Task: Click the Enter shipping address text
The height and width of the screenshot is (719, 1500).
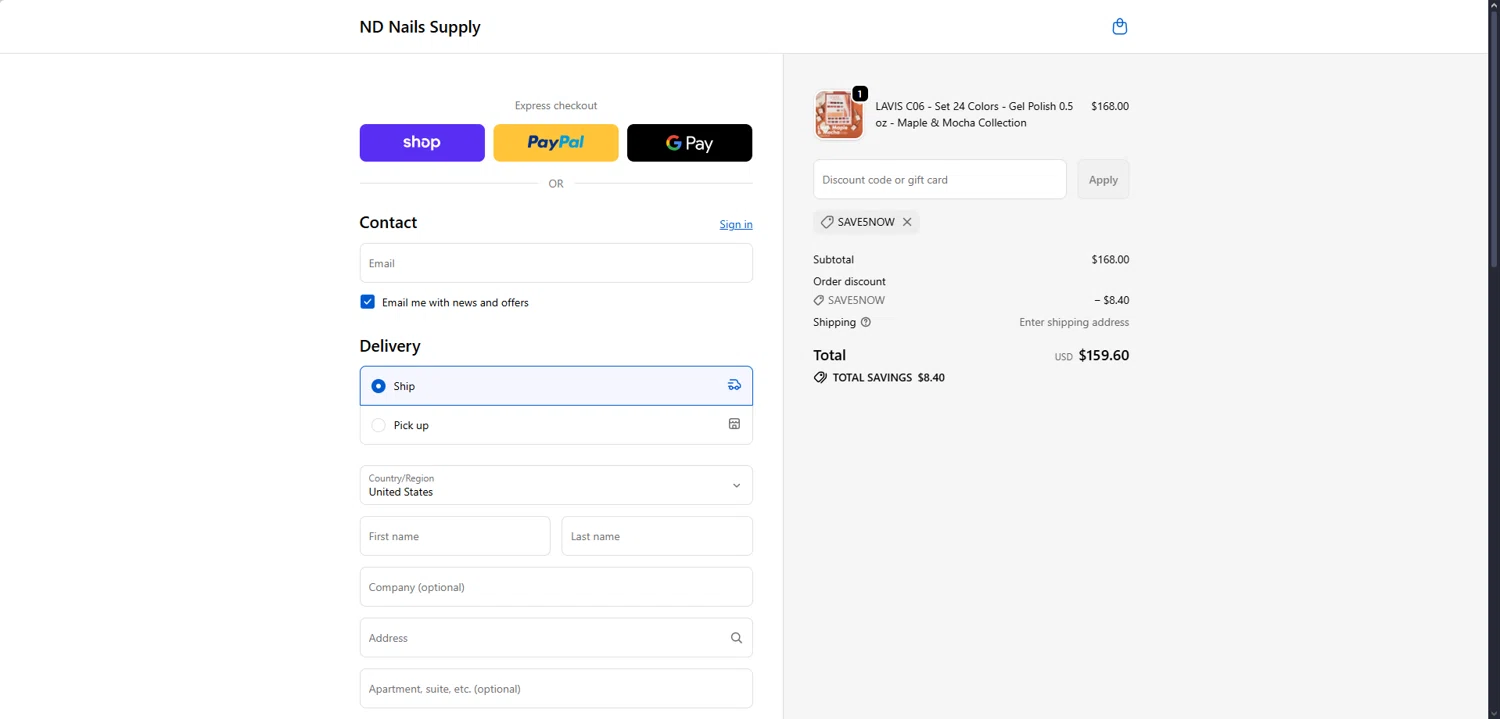Action: [1074, 322]
